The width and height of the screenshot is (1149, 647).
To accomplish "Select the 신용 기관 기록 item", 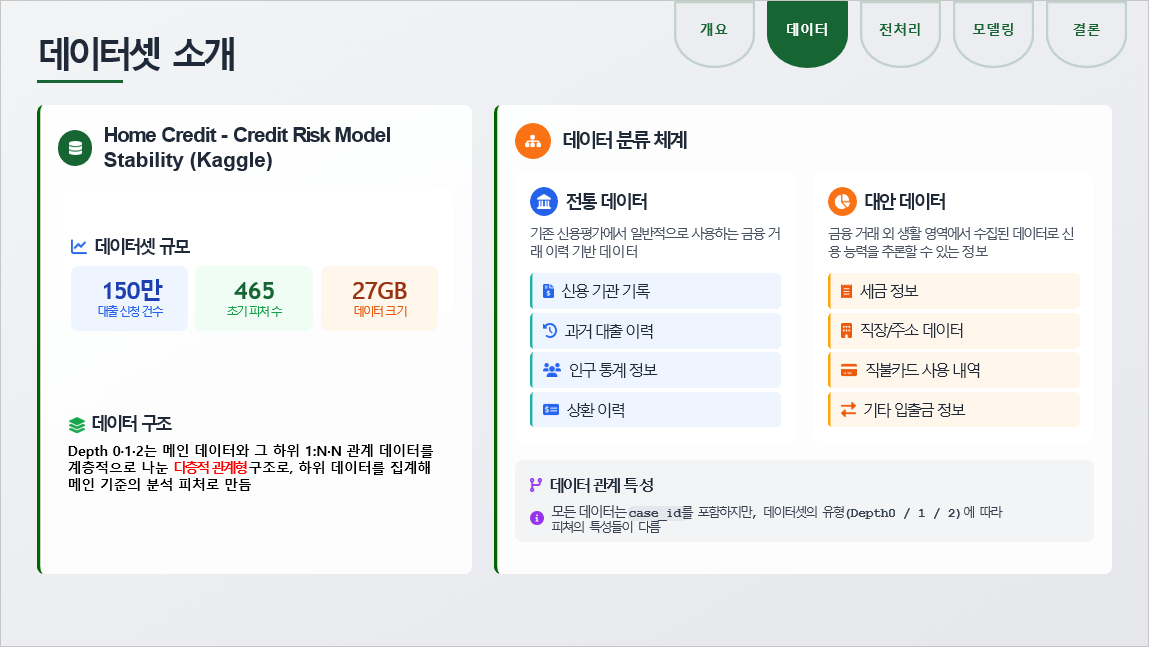I will (655, 291).
